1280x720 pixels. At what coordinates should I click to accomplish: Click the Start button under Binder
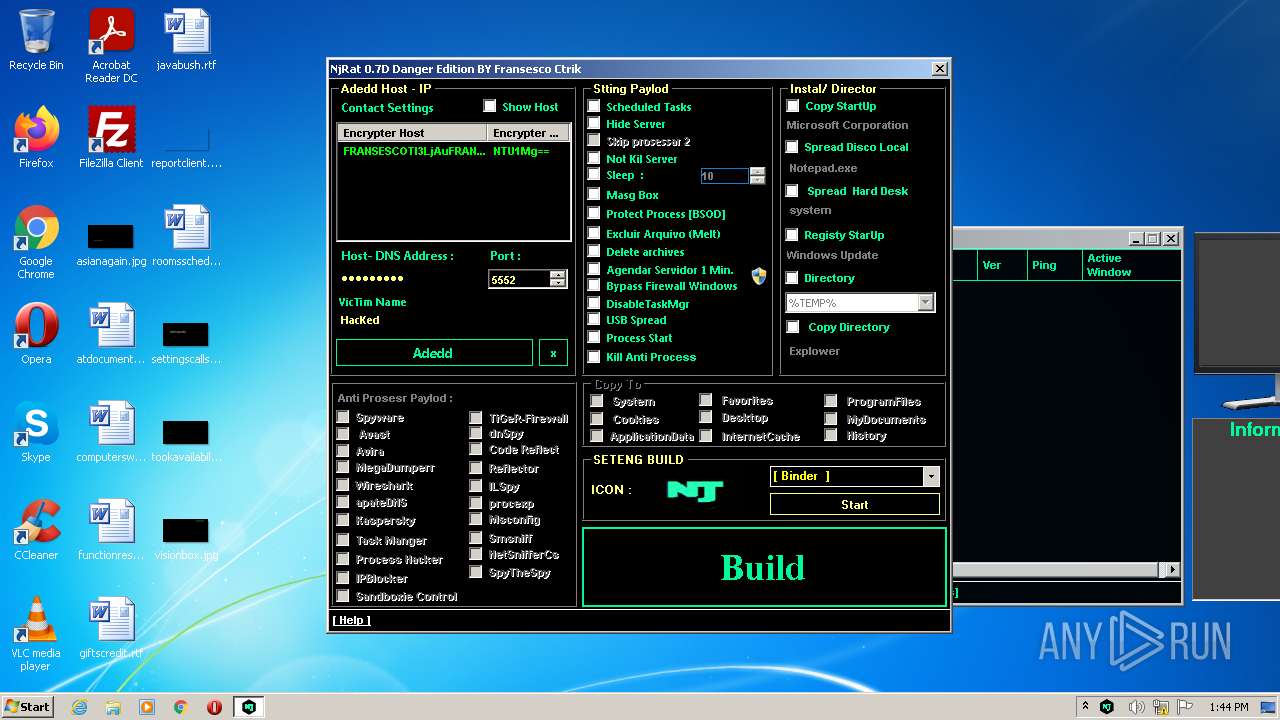(x=855, y=505)
